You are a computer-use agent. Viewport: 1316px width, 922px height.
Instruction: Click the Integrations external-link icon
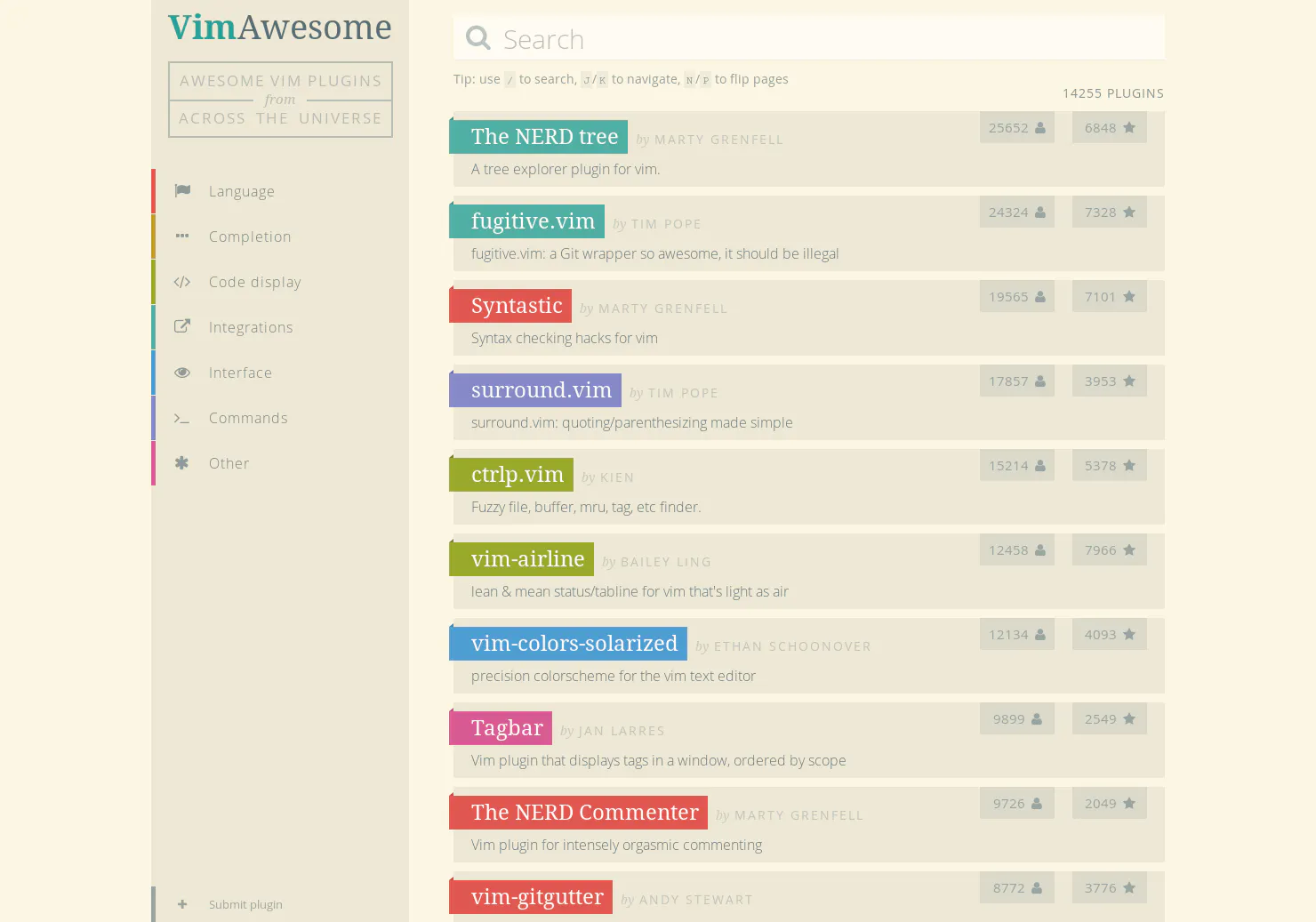coord(182,326)
